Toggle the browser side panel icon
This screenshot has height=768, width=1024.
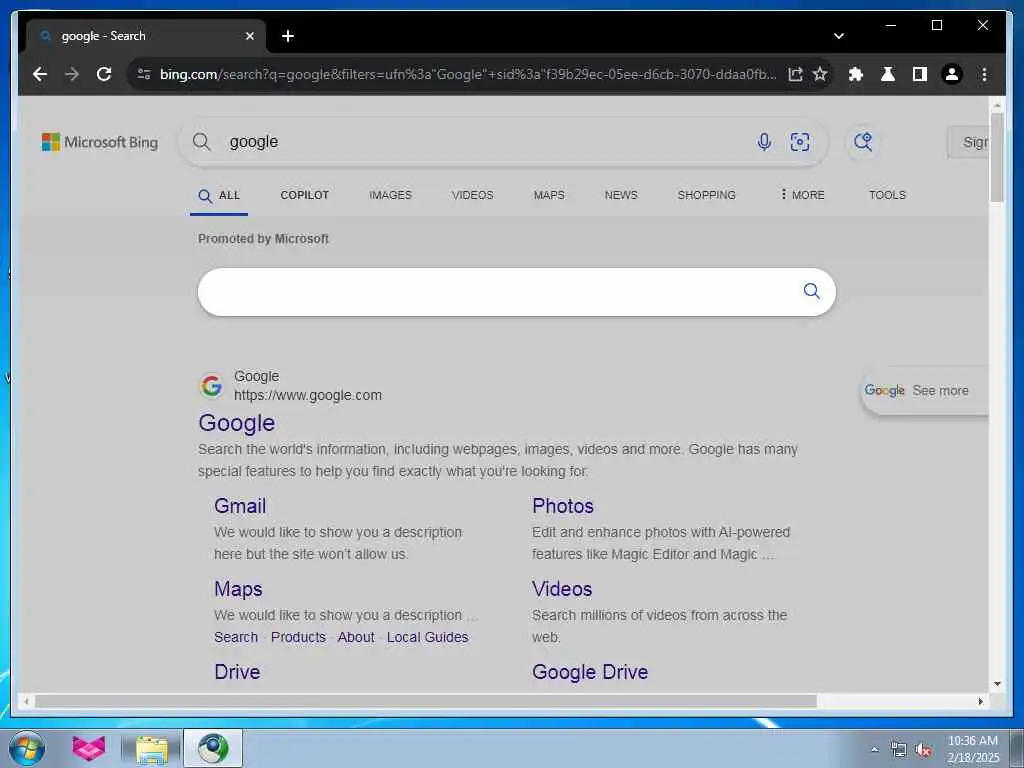pyautogui.click(x=920, y=74)
